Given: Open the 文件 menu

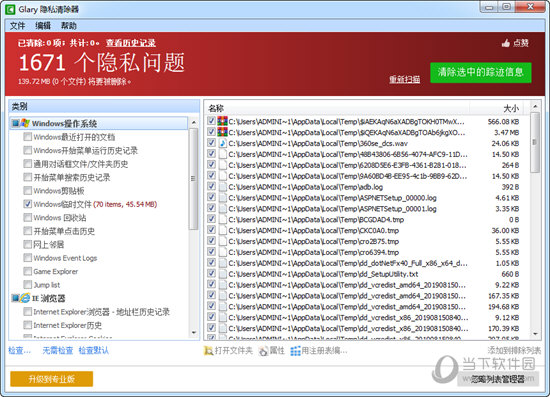Looking at the screenshot, I should (17, 26).
